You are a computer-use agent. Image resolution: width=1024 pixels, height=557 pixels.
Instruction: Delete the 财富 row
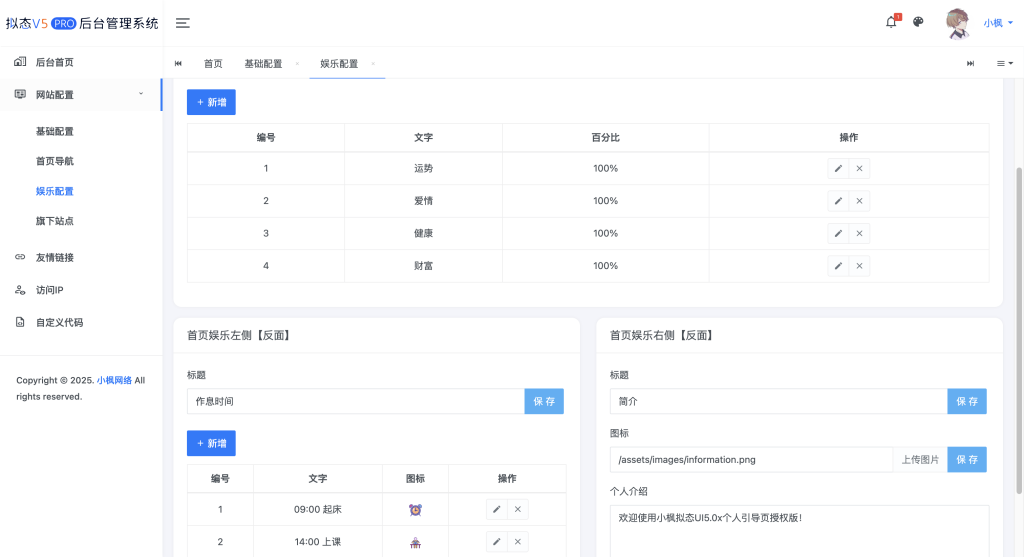859,266
